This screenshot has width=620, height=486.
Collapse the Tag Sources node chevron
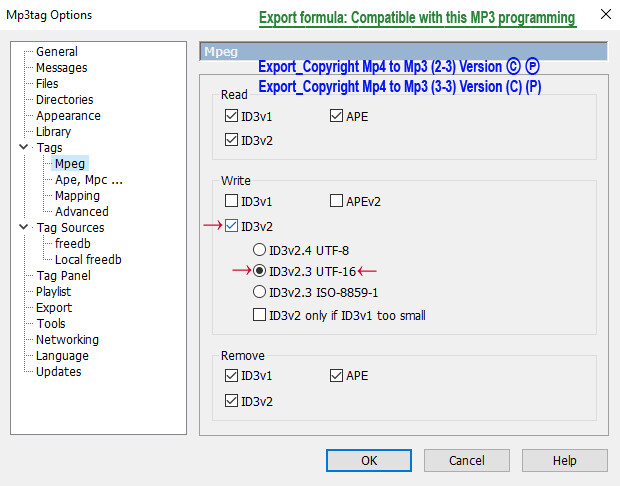click(x=23, y=227)
